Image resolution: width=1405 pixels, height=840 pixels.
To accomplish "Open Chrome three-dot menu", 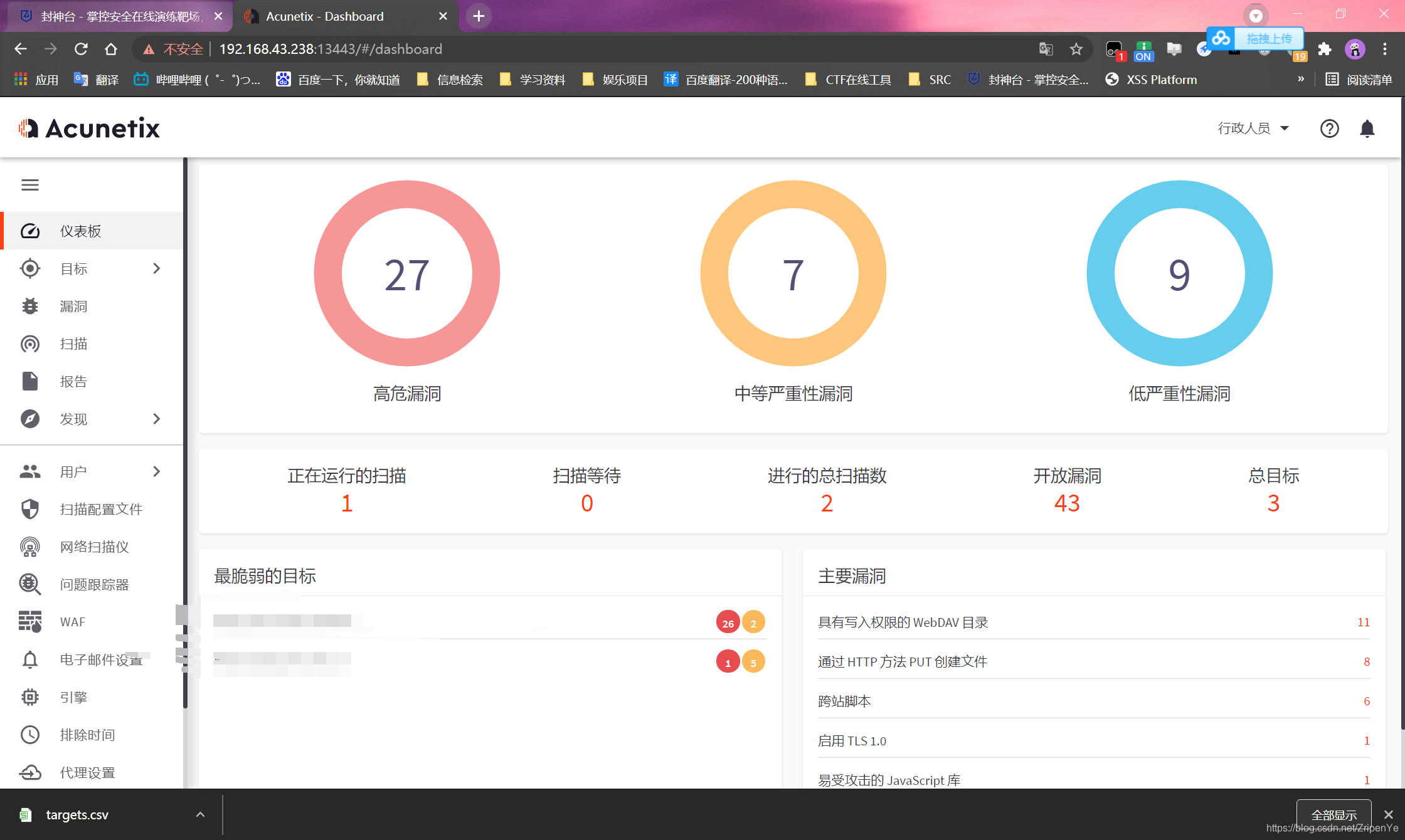I will point(1385,49).
